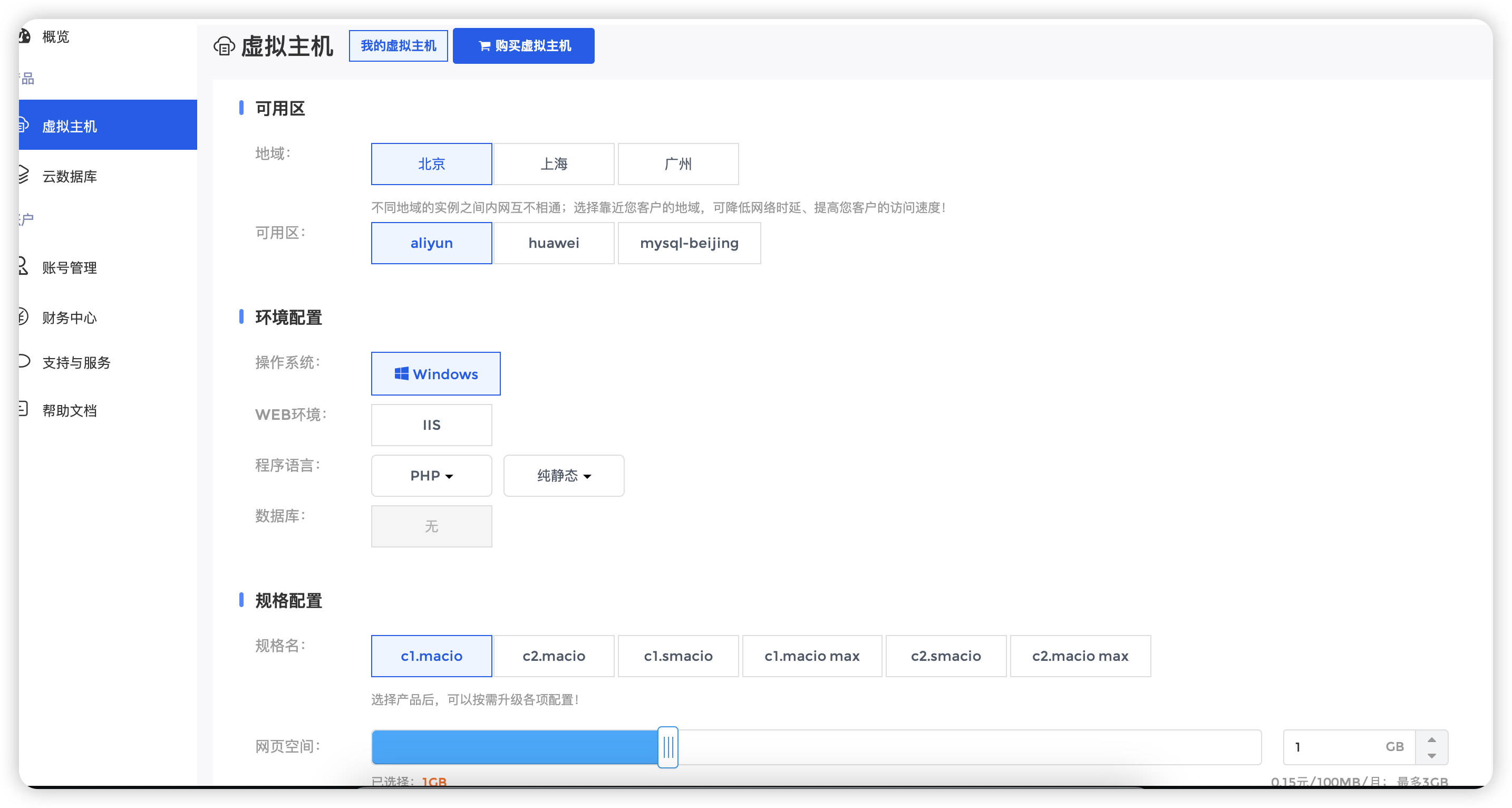Click the 云数据库 database icon

coord(24,175)
